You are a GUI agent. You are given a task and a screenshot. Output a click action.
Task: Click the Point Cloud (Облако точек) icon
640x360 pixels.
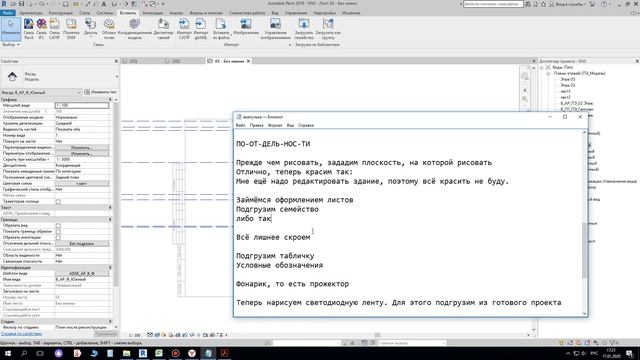point(109,29)
